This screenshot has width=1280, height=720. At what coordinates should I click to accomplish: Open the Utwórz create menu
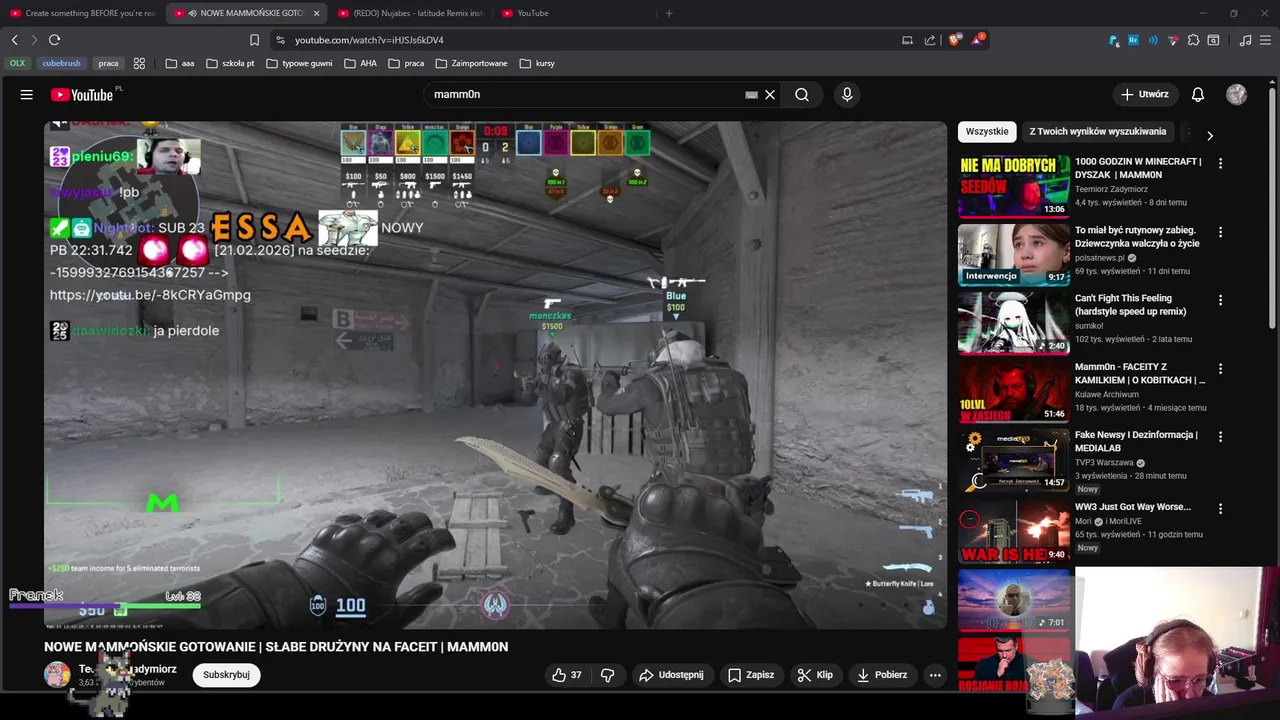1144,94
